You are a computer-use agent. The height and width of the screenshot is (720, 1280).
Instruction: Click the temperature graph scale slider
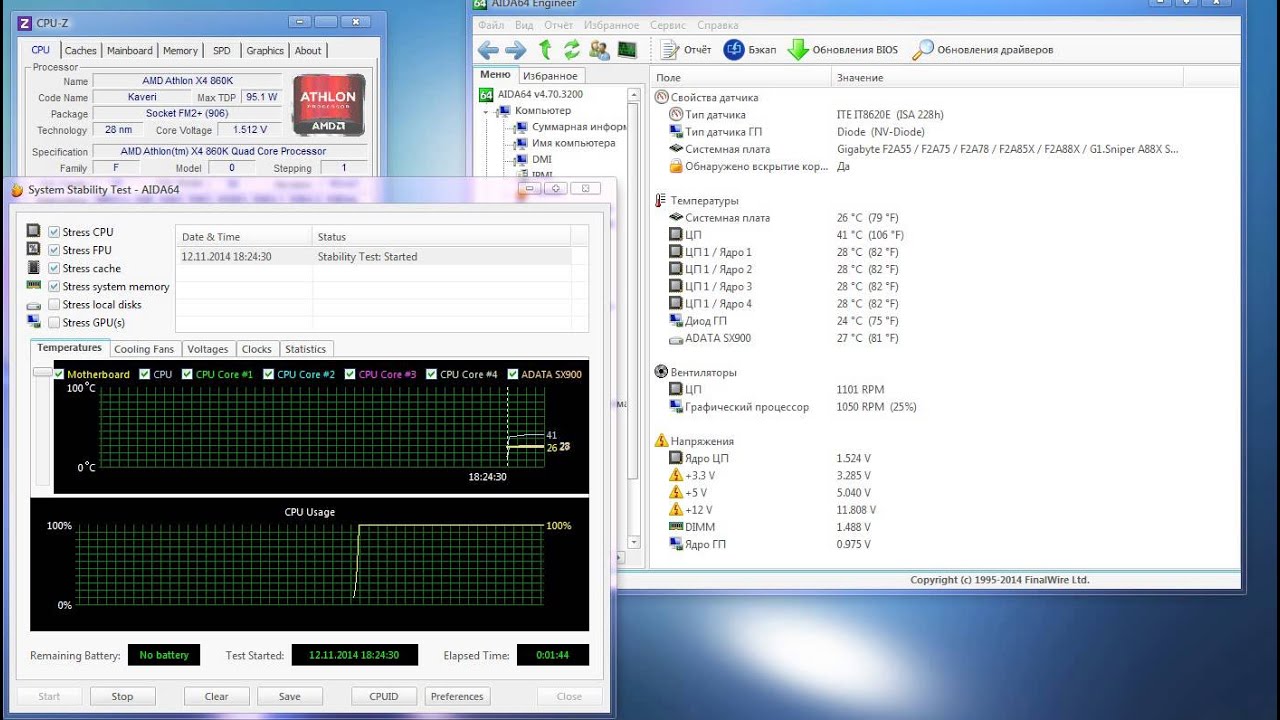click(x=42, y=372)
